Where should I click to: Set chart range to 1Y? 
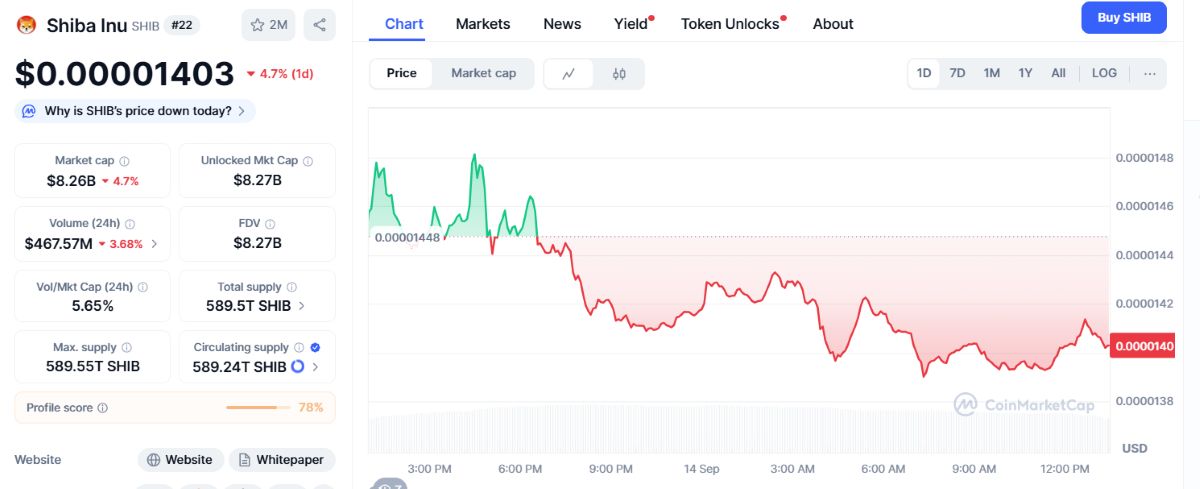[x=1025, y=73]
